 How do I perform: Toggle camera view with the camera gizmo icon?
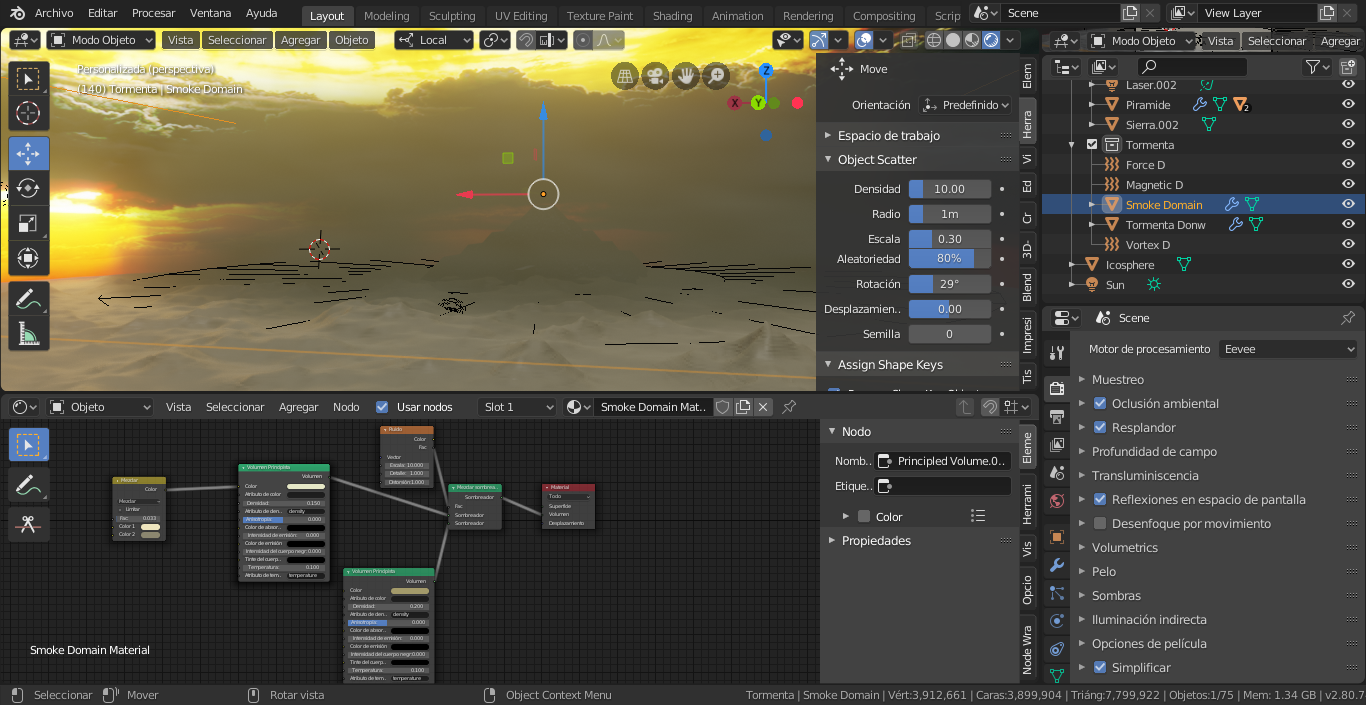click(655, 76)
